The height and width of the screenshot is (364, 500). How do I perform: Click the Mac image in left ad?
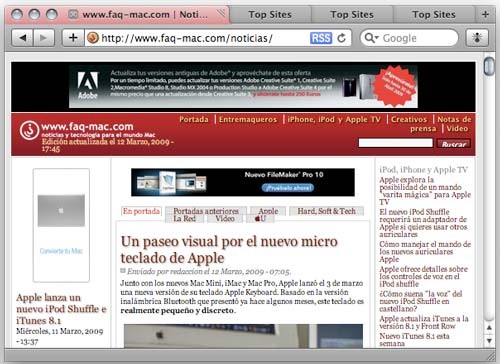click(61, 211)
